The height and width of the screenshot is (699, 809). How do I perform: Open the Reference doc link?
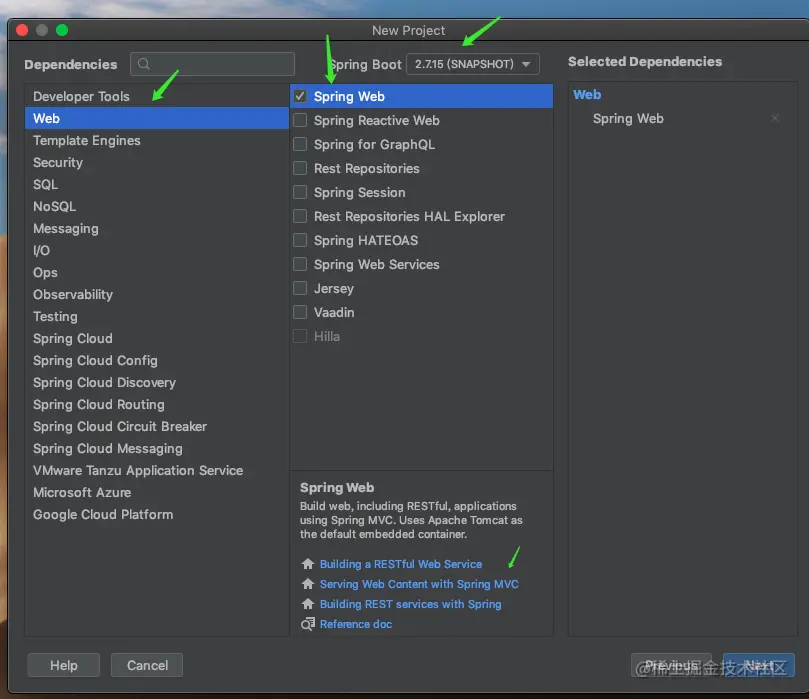[x=356, y=624]
